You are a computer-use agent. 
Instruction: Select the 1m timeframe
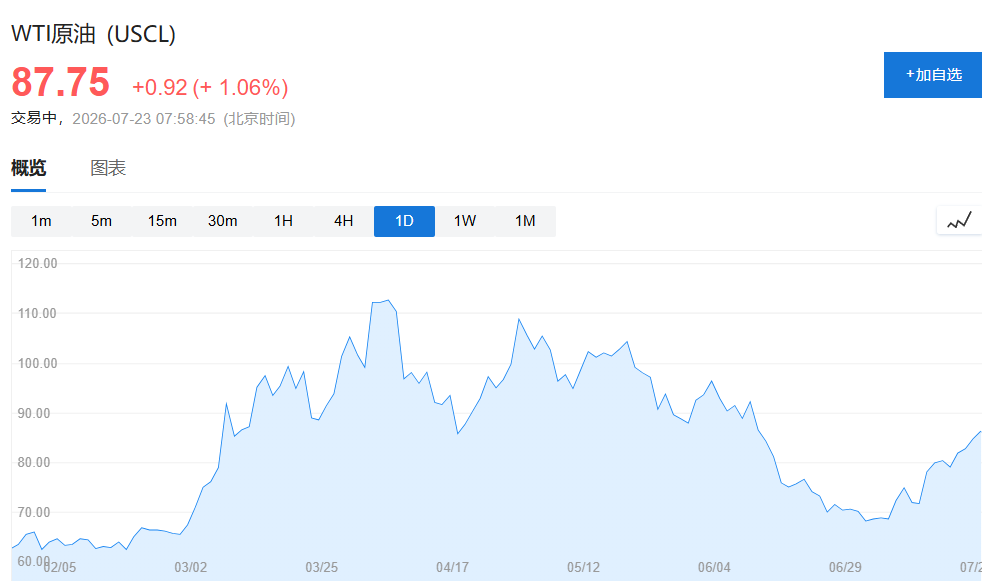pos(41,221)
